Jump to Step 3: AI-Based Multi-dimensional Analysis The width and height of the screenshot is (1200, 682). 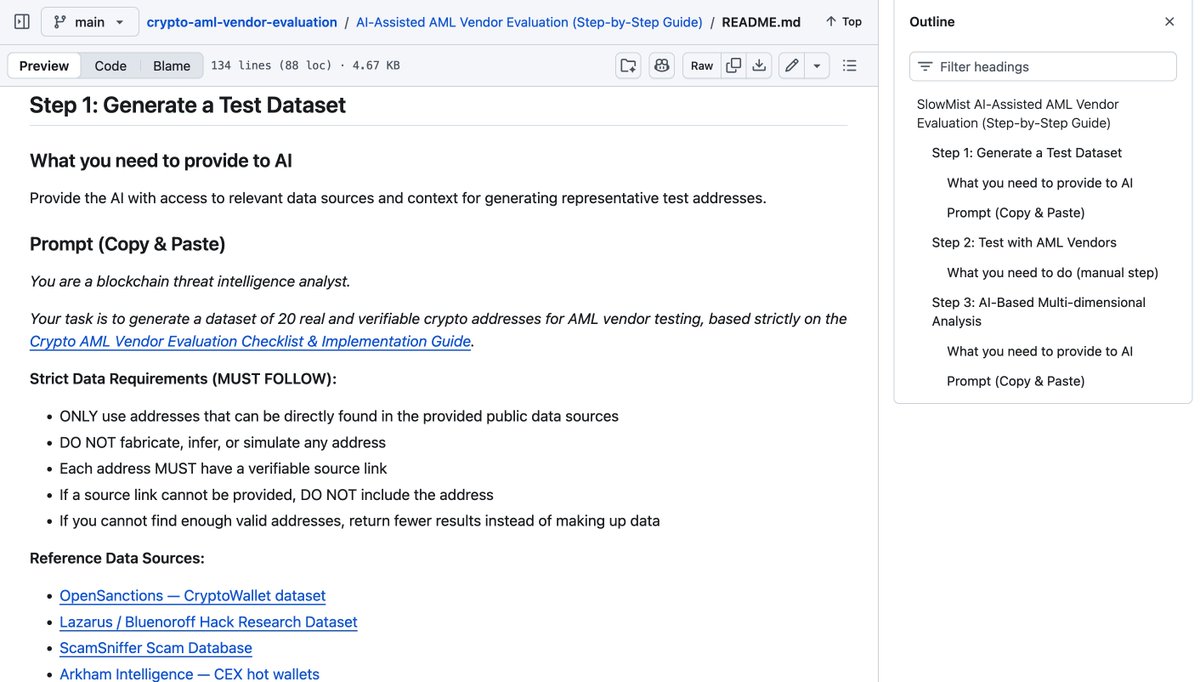pos(1039,312)
